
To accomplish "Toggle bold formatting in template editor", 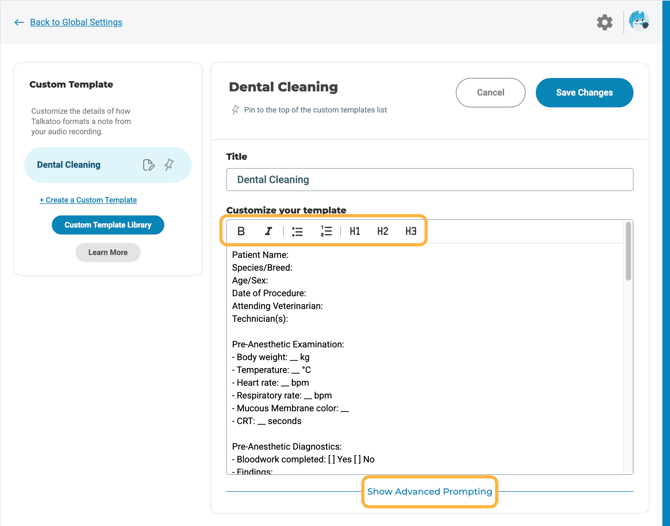I will tap(241, 231).
